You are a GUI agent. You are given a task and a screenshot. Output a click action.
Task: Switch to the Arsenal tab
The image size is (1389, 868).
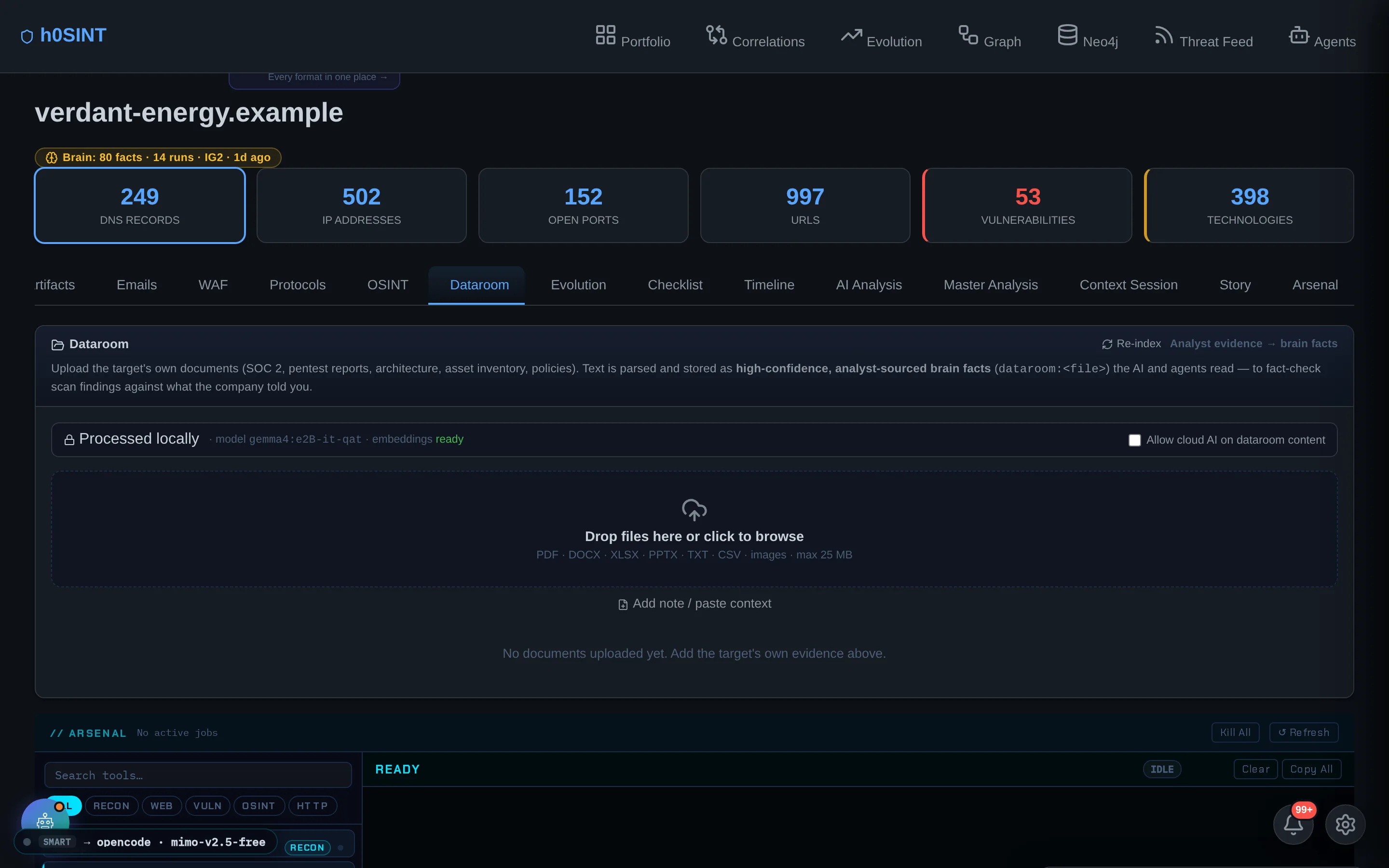(x=1315, y=285)
